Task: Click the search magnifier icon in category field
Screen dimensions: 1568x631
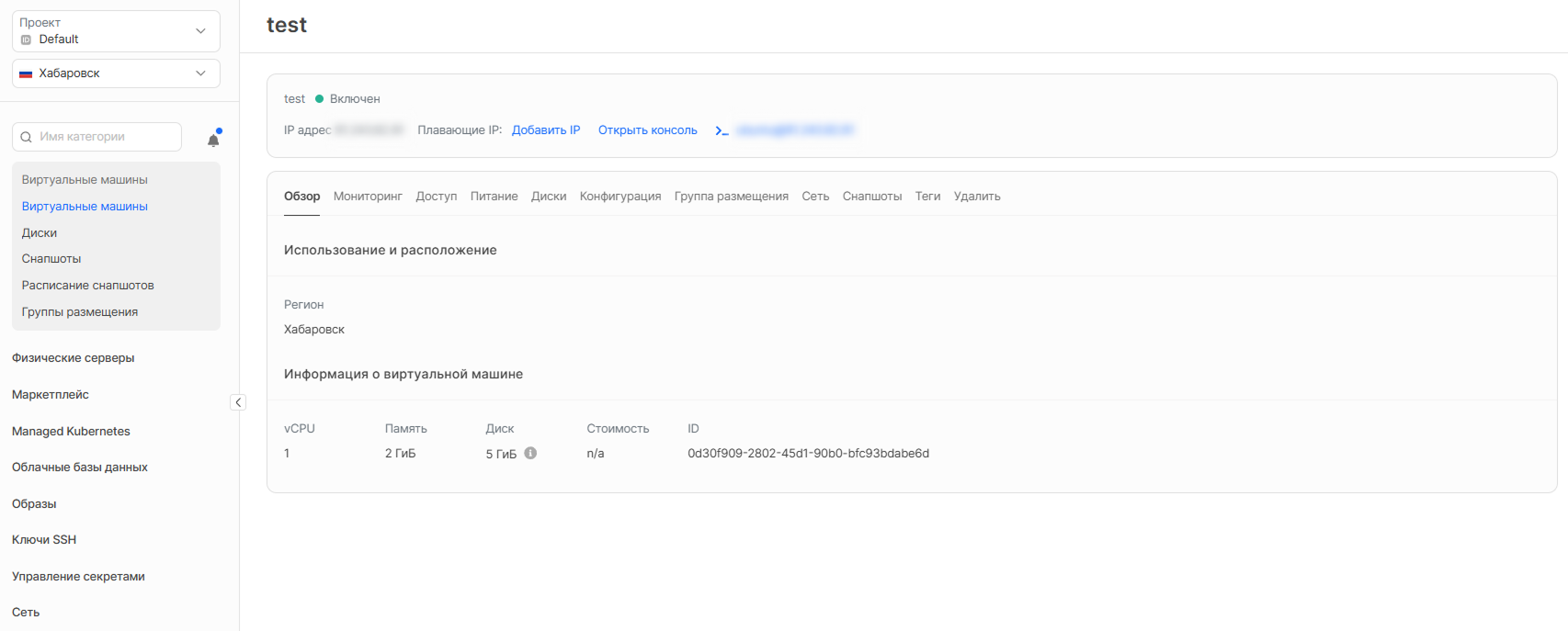Action: 26,137
